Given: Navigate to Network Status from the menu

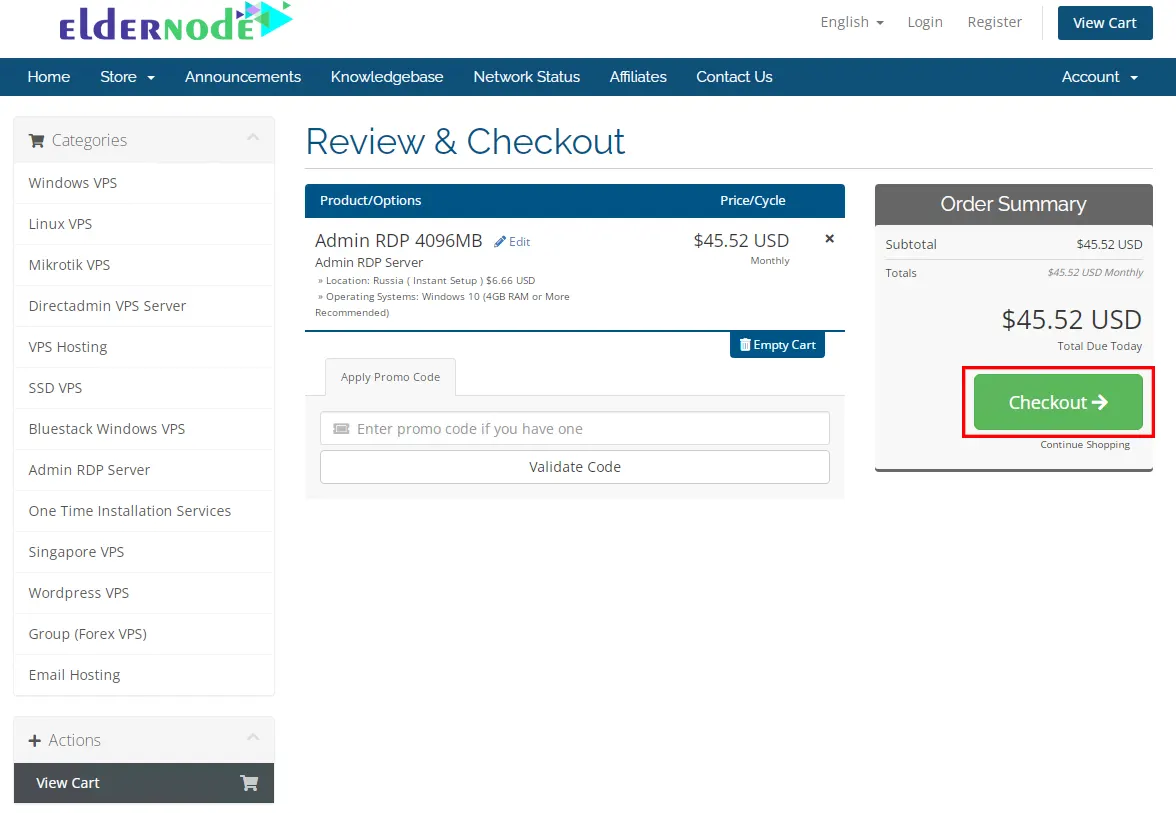Looking at the screenshot, I should point(527,77).
